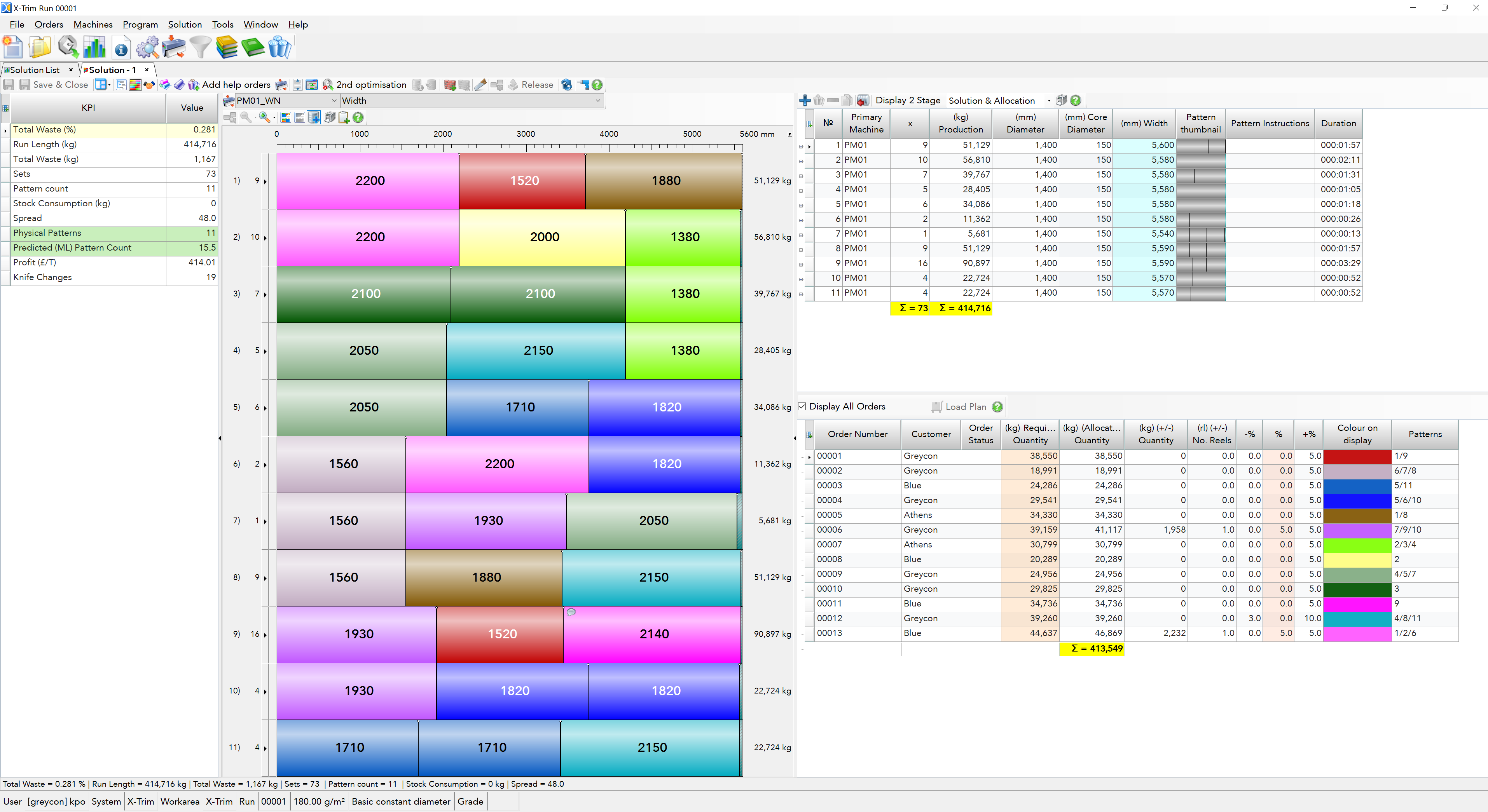1488x812 pixels.
Task: Toggle the highlighted database plus view button
Action: [314, 117]
